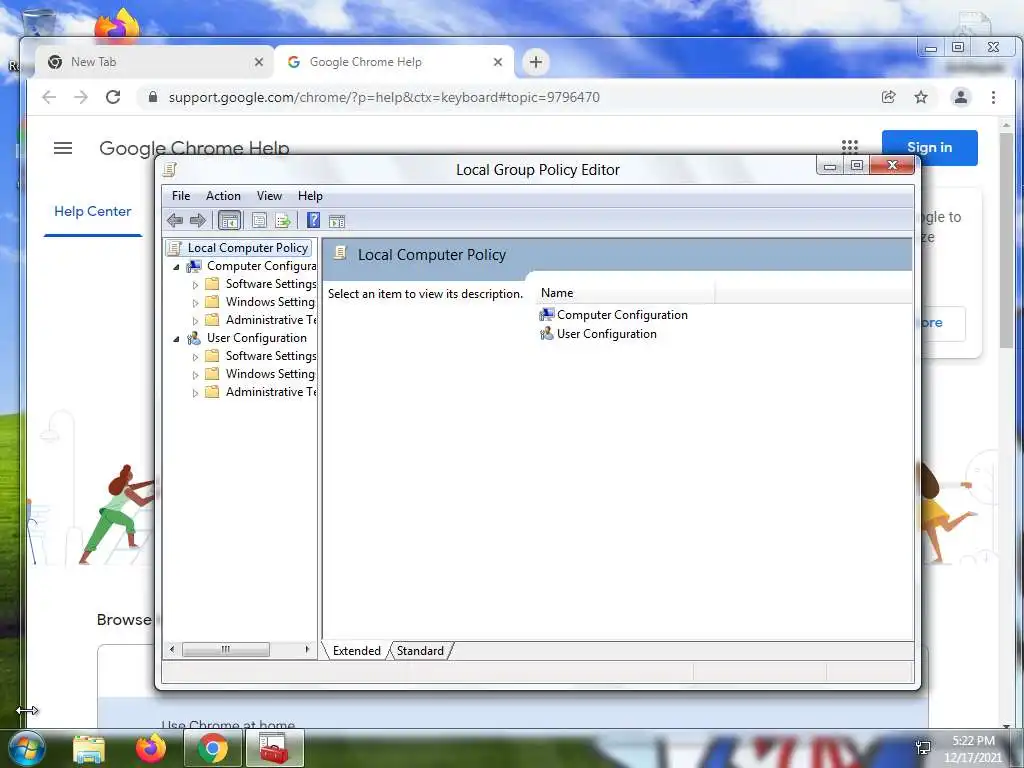Switch to the Standard tab
Image resolution: width=1024 pixels, height=768 pixels.
(420, 651)
